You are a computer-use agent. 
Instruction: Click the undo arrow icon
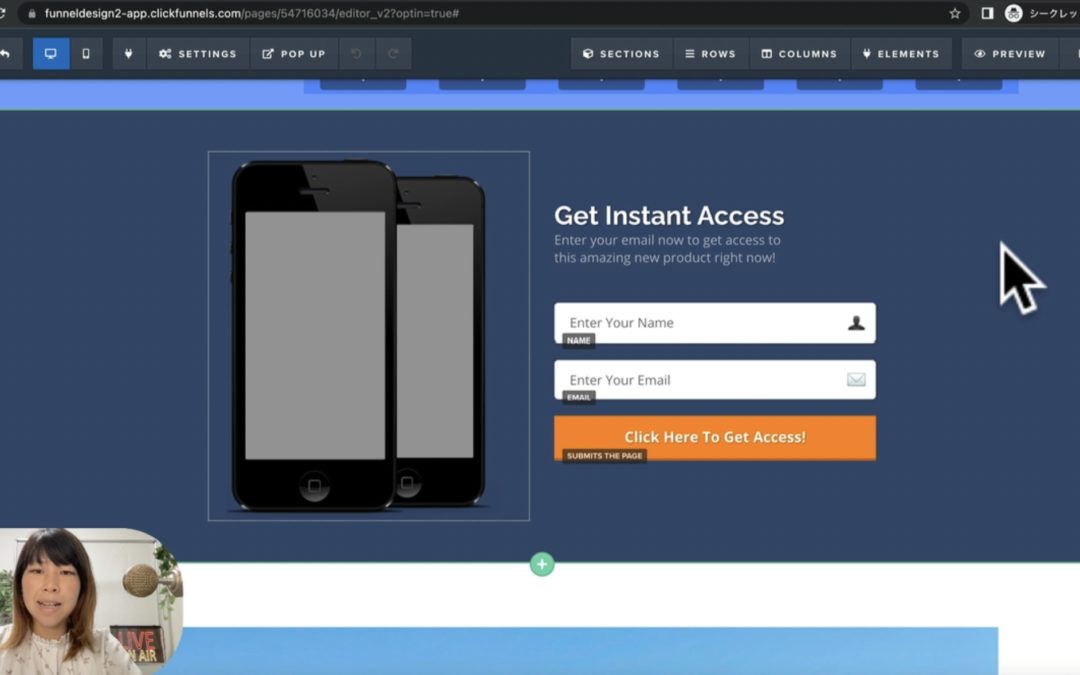click(357, 54)
